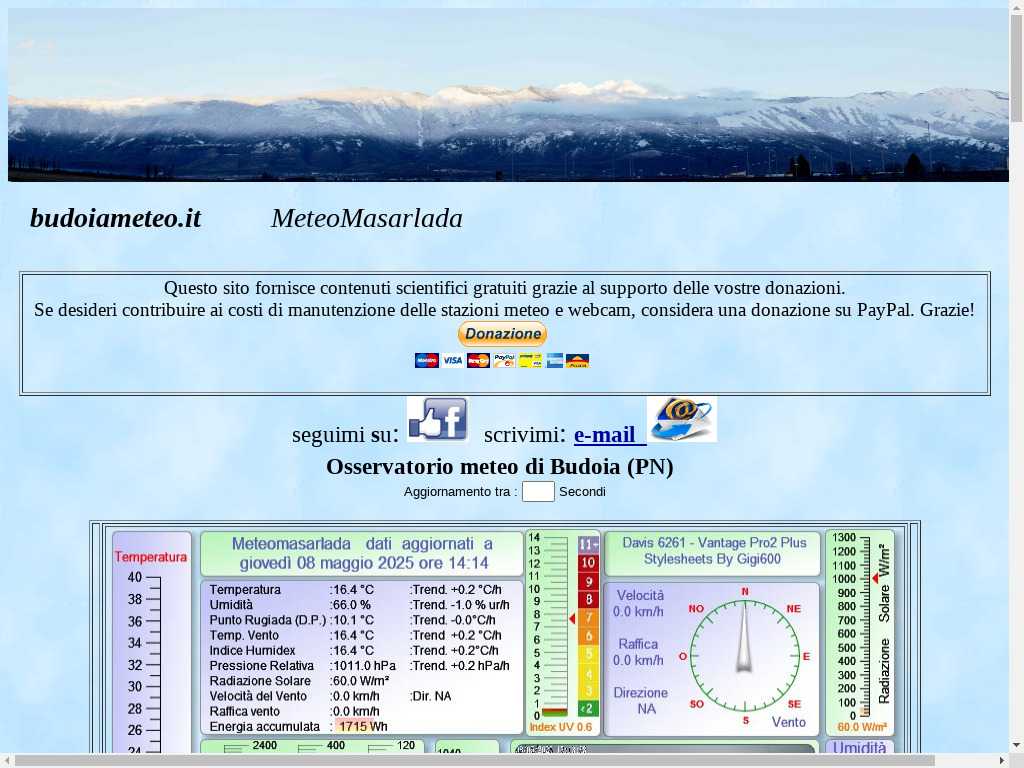Viewport: 1024px width, 768px height.
Task: Click the Punto Rugiada 10.1 °C value
Action: (353, 620)
